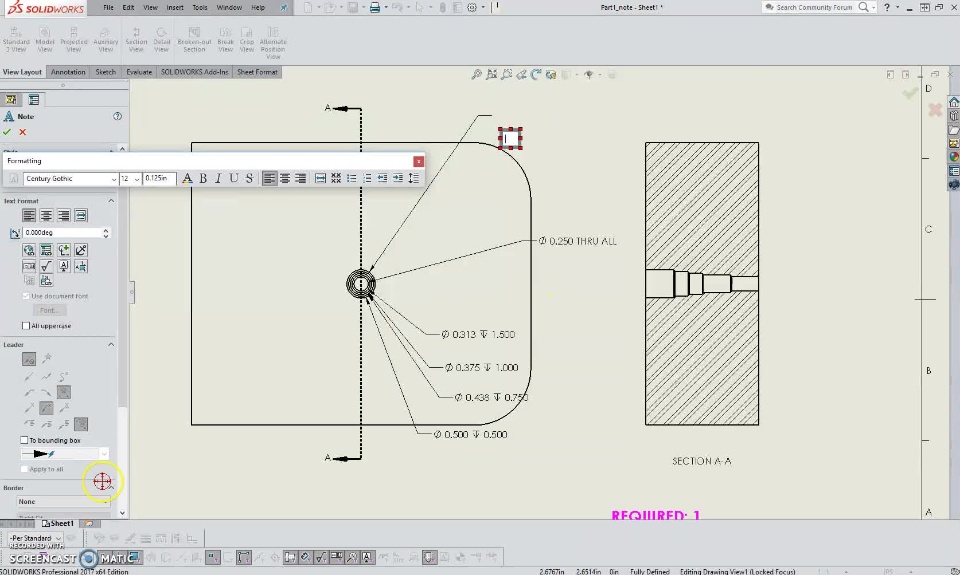Click Link to Property icon
This screenshot has height=575, width=960.
[x=46, y=250]
